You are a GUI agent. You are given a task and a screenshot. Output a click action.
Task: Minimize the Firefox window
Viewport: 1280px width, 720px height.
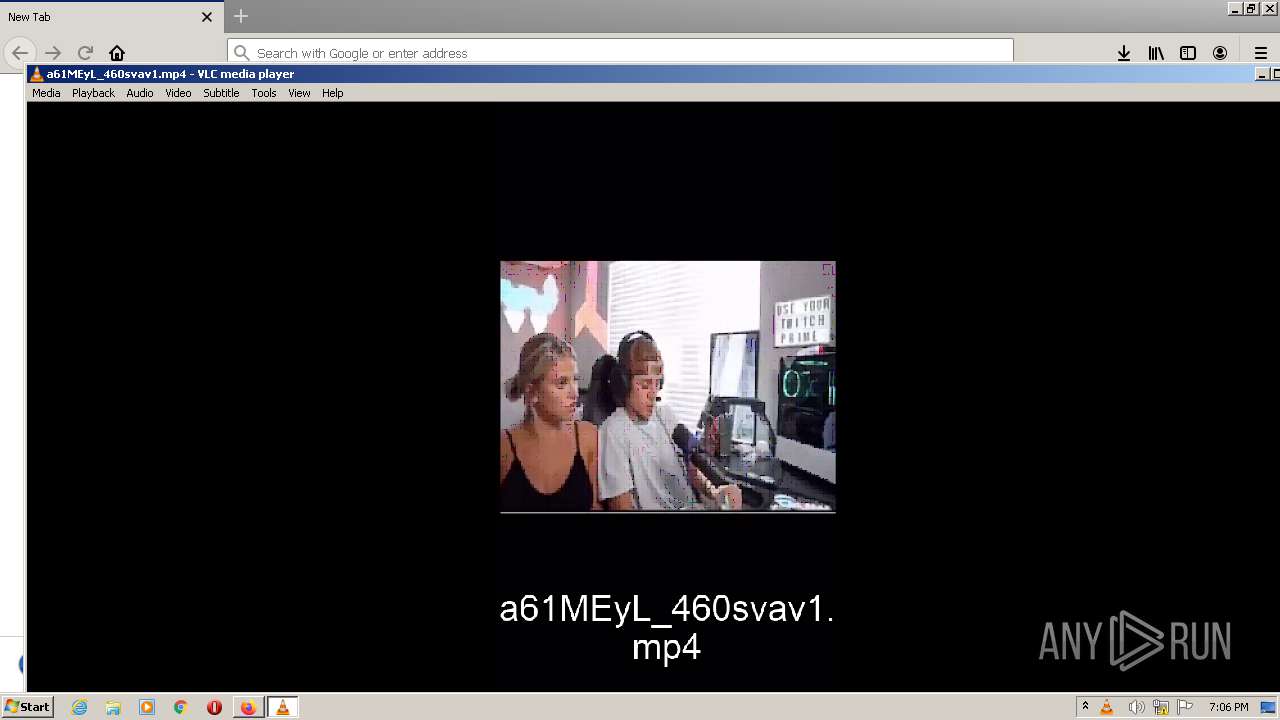(x=1234, y=8)
